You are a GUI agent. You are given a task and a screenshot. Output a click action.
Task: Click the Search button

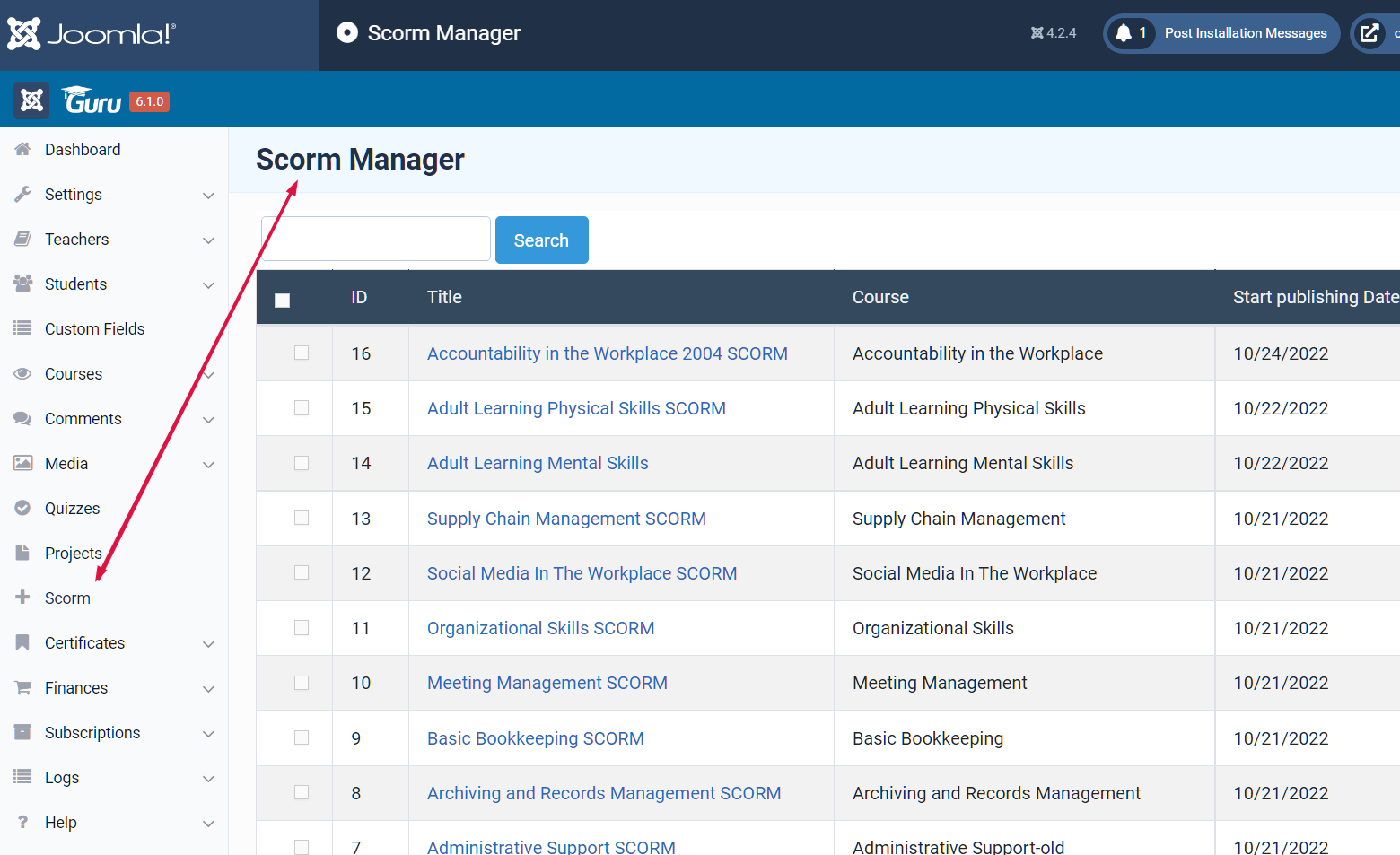(541, 240)
